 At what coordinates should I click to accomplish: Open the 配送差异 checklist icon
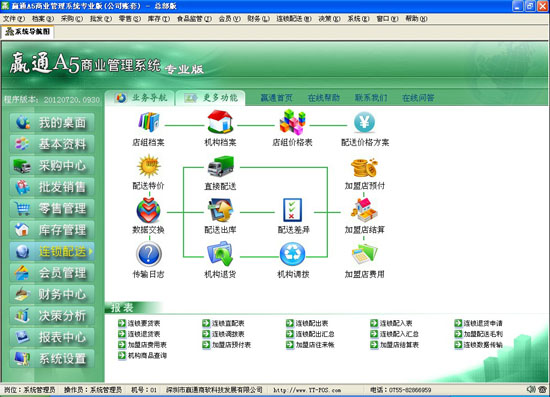(x=293, y=210)
